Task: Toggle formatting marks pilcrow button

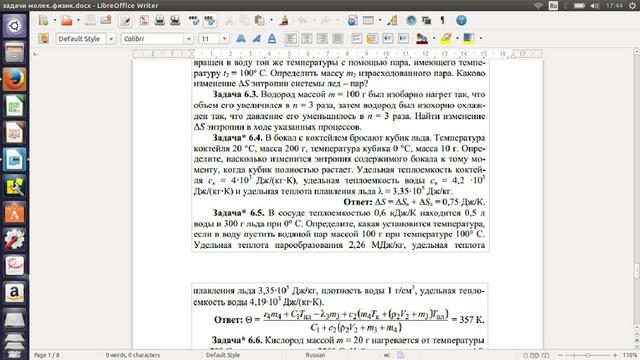Action: [x=442, y=20]
